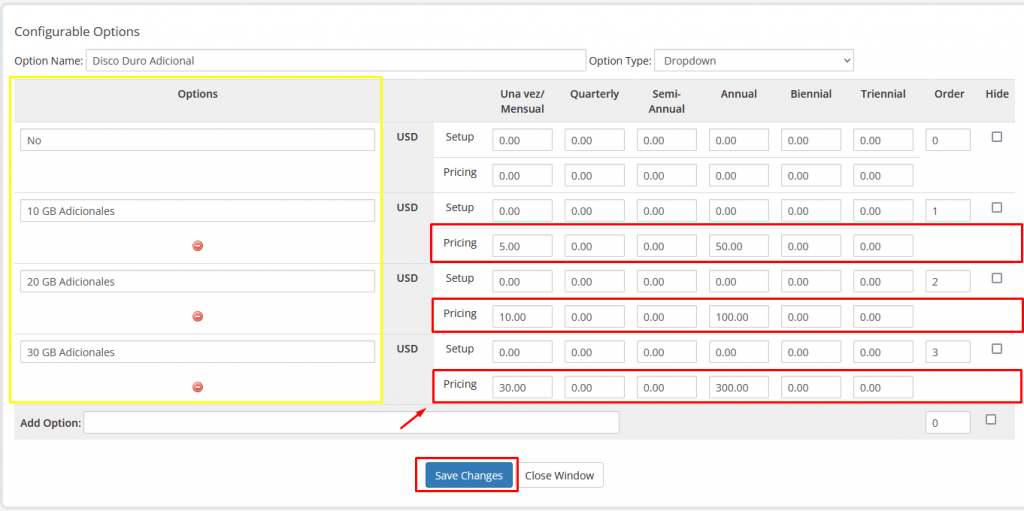Enable Hide for 10 GB Adicionales
The height and width of the screenshot is (511, 1024).
coord(996,208)
